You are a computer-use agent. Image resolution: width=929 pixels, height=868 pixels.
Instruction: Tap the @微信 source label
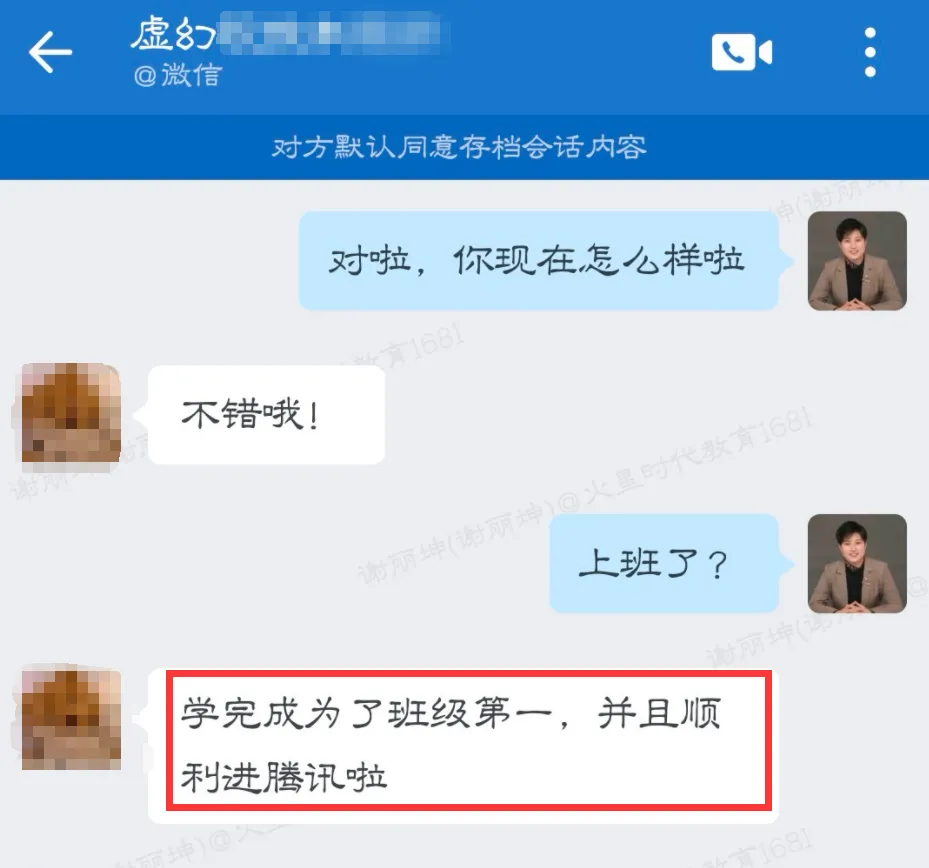[178, 75]
